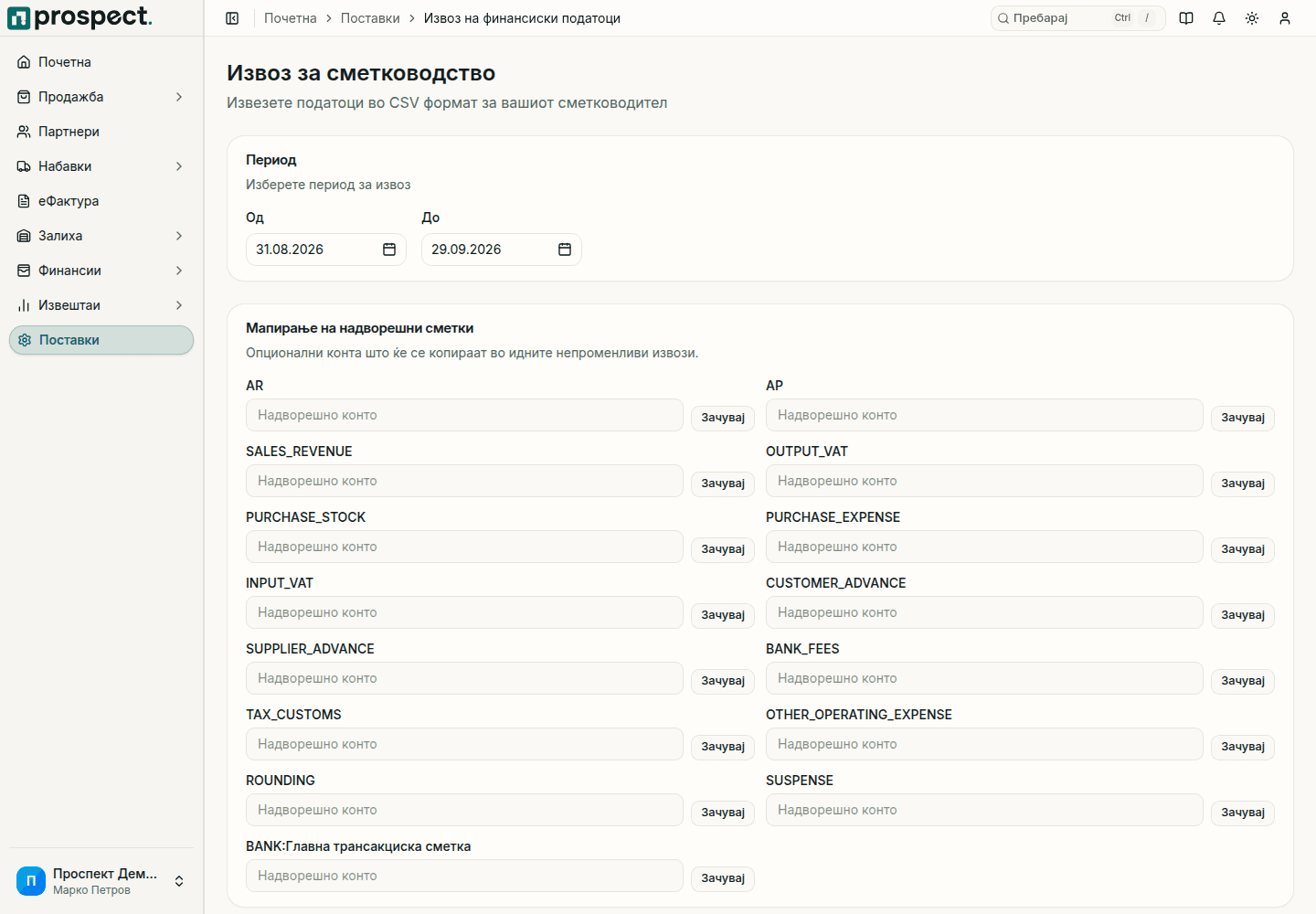Click the Извештаи chart icon
This screenshot has width=1316, height=914.
tap(24, 305)
